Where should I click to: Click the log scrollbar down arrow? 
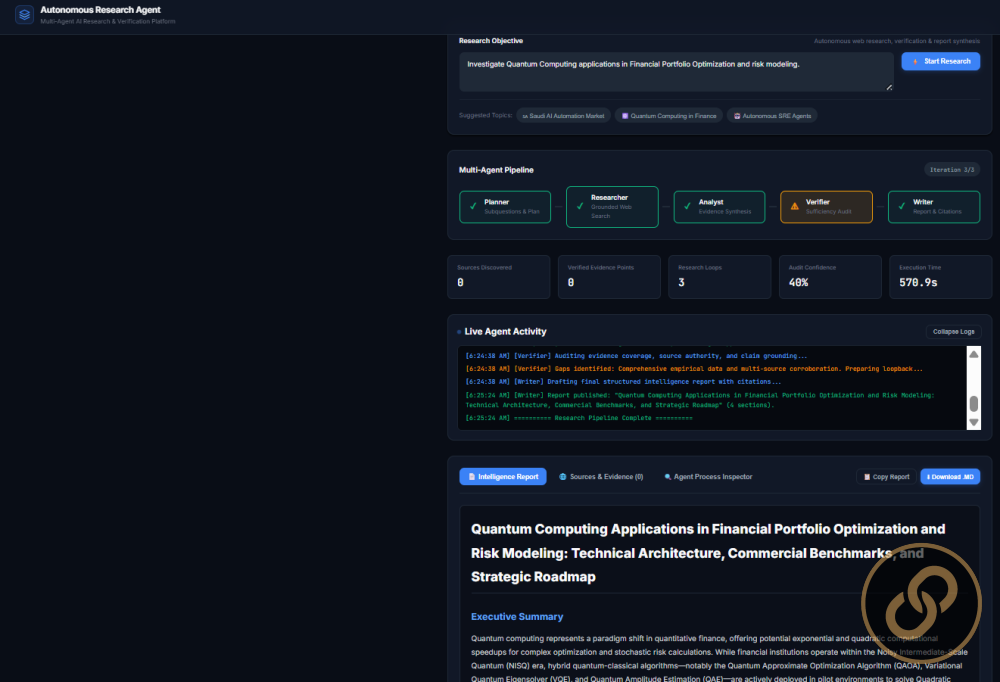pos(974,422)
